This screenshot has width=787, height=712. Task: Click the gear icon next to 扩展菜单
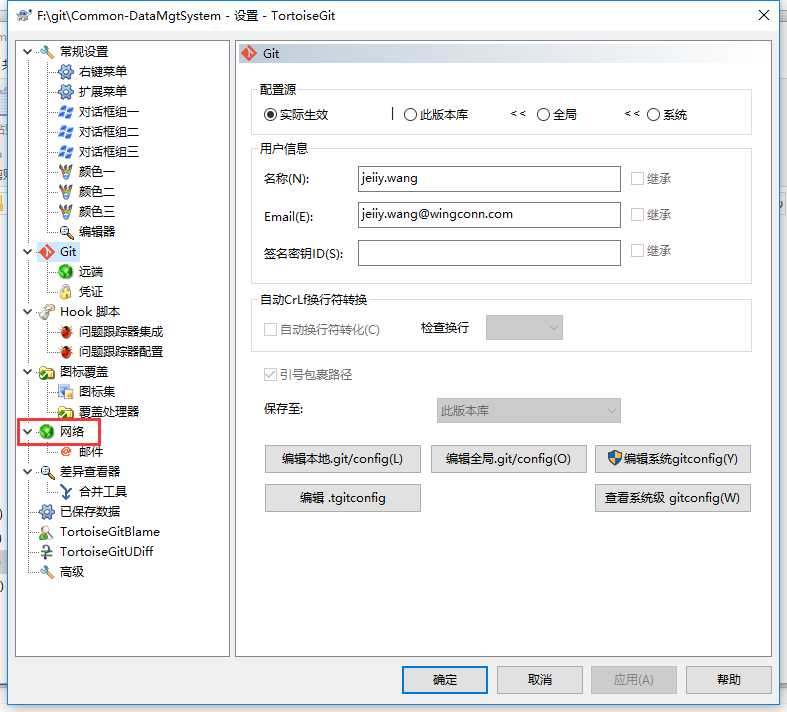coord(66,91)
